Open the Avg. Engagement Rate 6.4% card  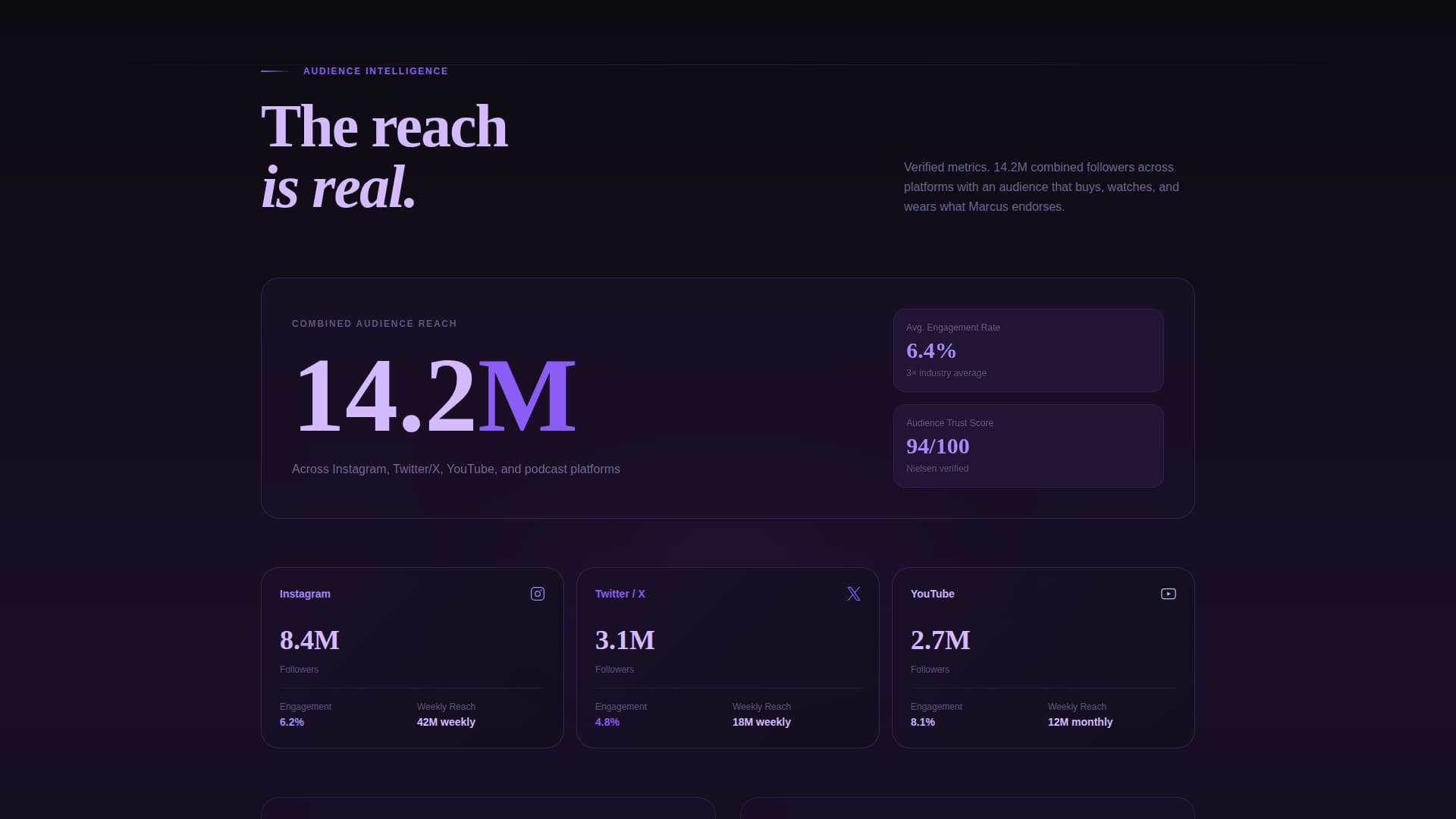(1028, 350)
